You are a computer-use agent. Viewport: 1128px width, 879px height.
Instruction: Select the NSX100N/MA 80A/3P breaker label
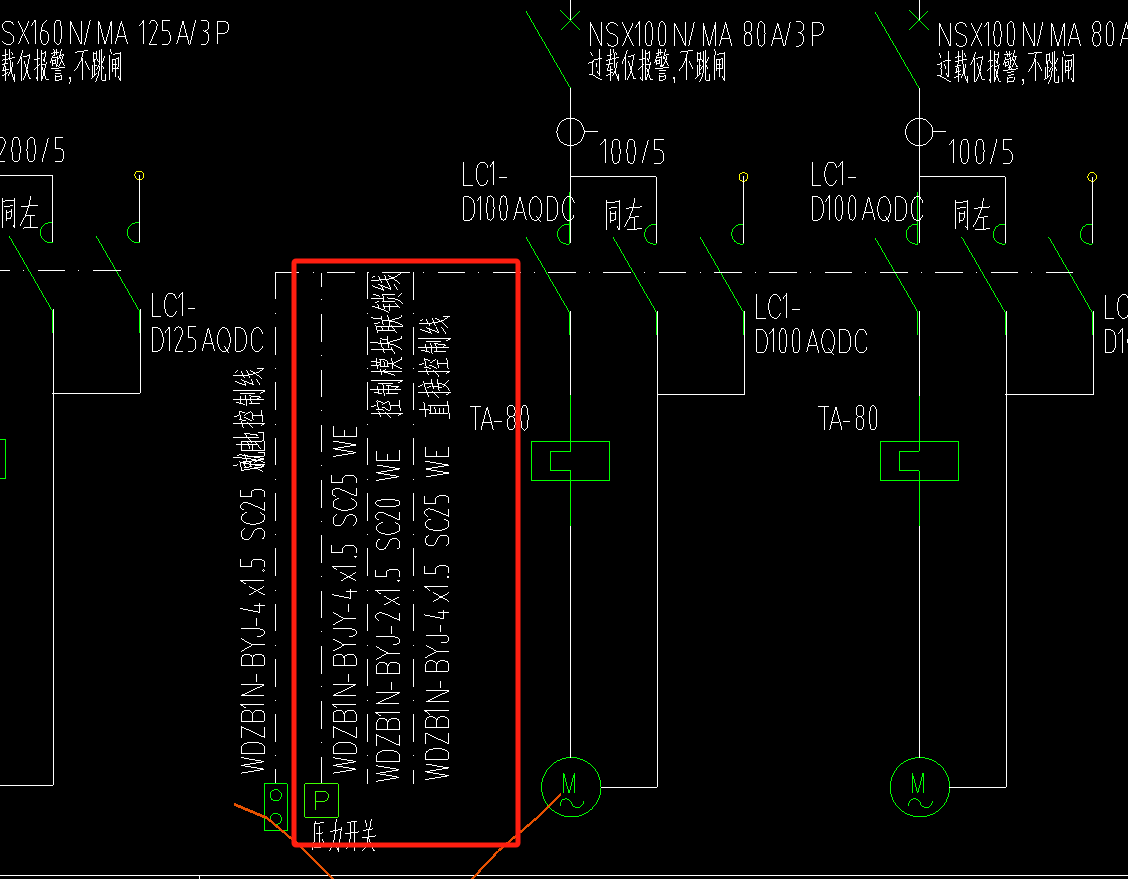click(706, 35)
